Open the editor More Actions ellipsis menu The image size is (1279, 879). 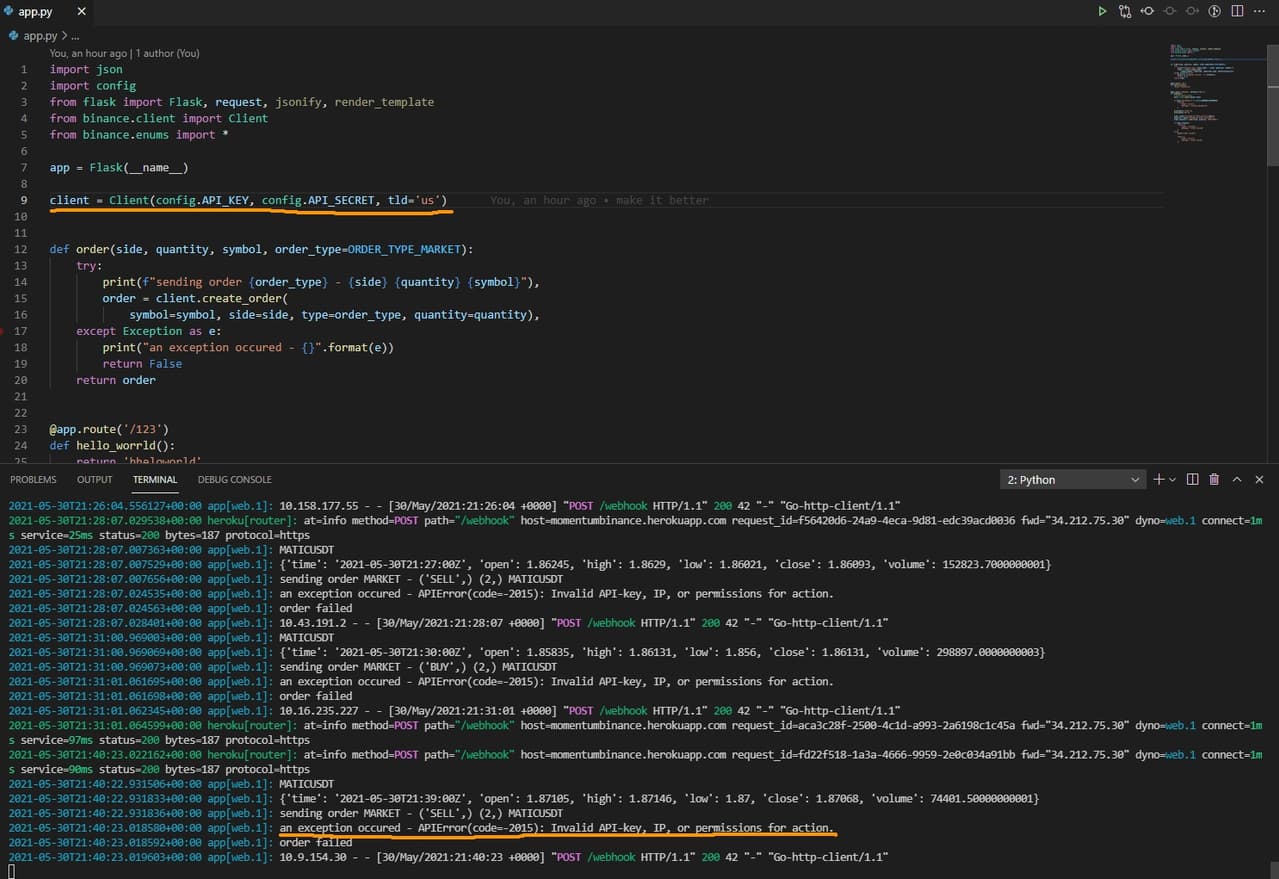pos(1260,12)
